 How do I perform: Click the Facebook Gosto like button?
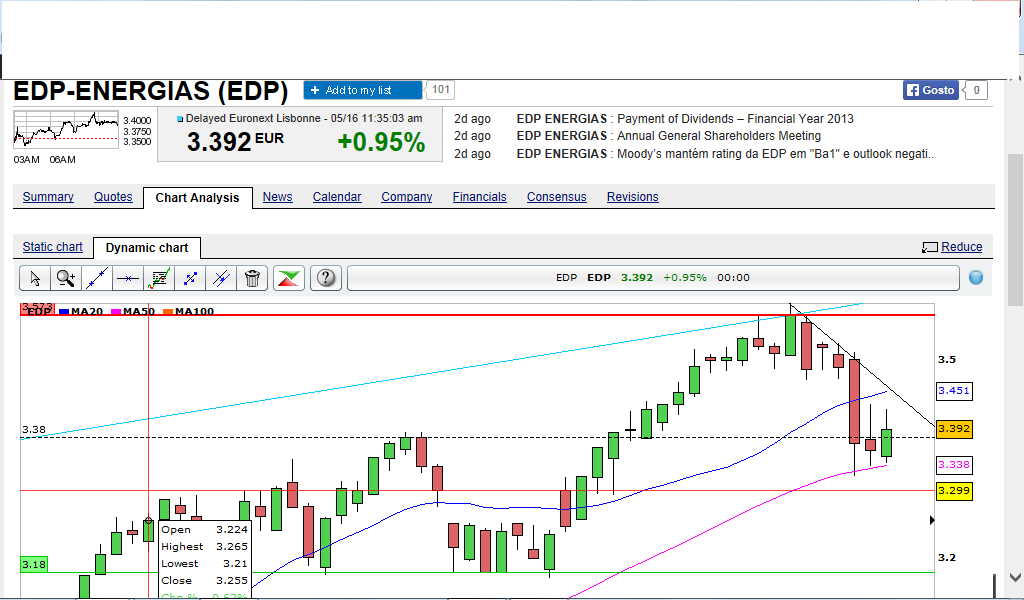931,90
